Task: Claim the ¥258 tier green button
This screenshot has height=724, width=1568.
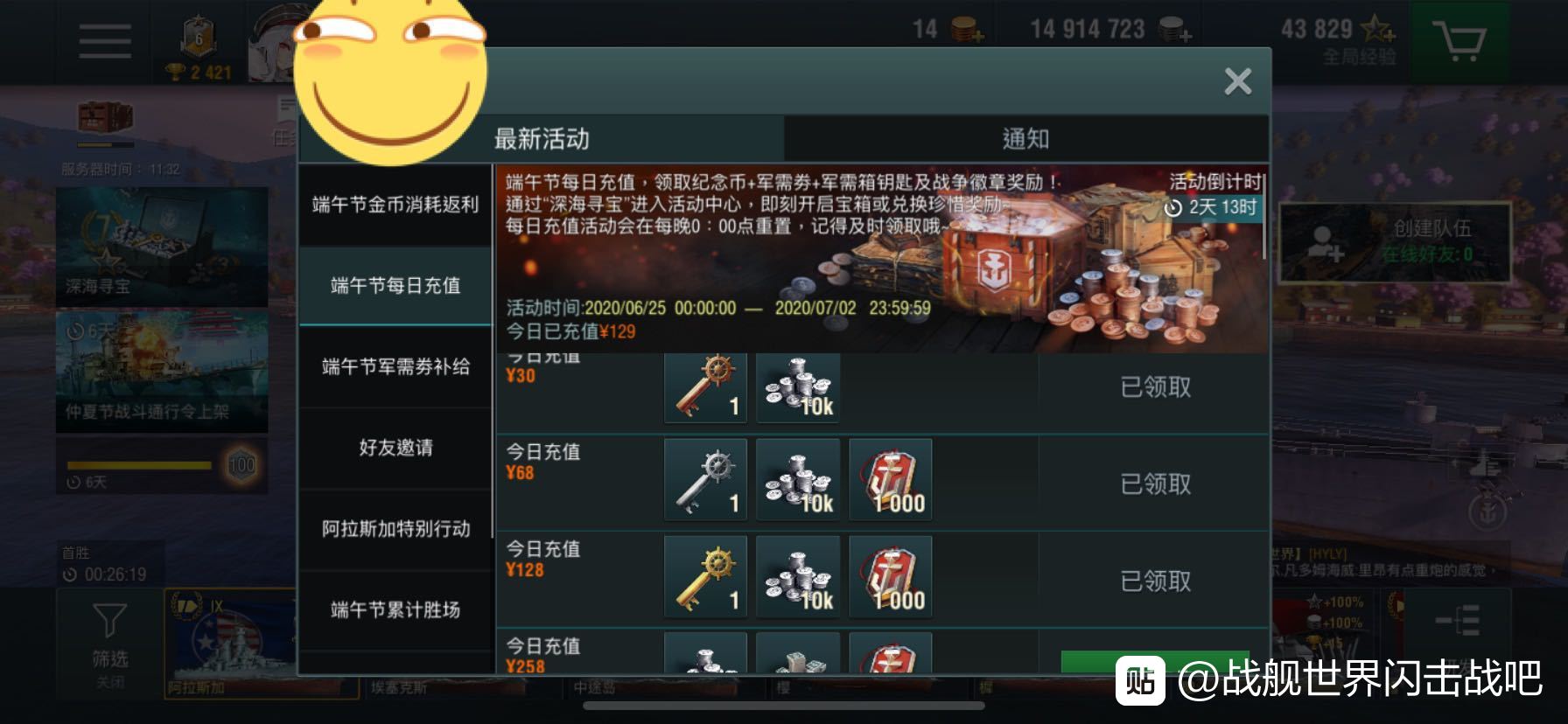Action: [1155, 662]
